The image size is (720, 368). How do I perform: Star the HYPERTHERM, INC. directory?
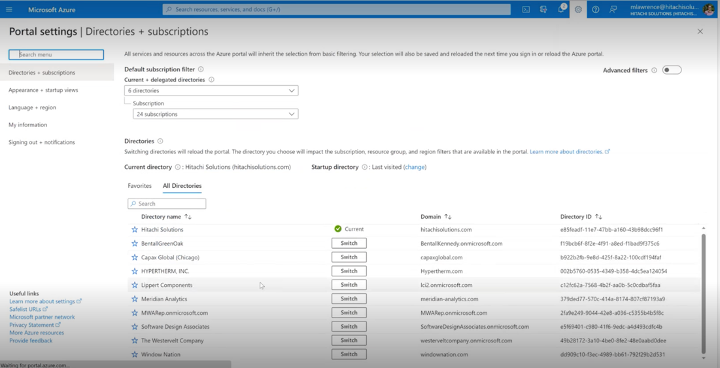135,271
